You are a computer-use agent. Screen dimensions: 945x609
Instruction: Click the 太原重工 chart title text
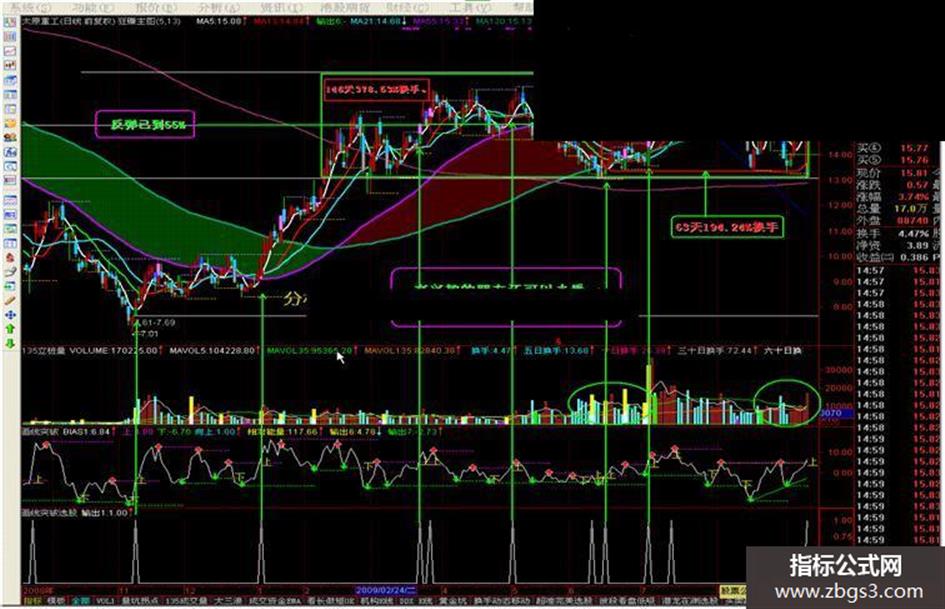coord(41,21)
